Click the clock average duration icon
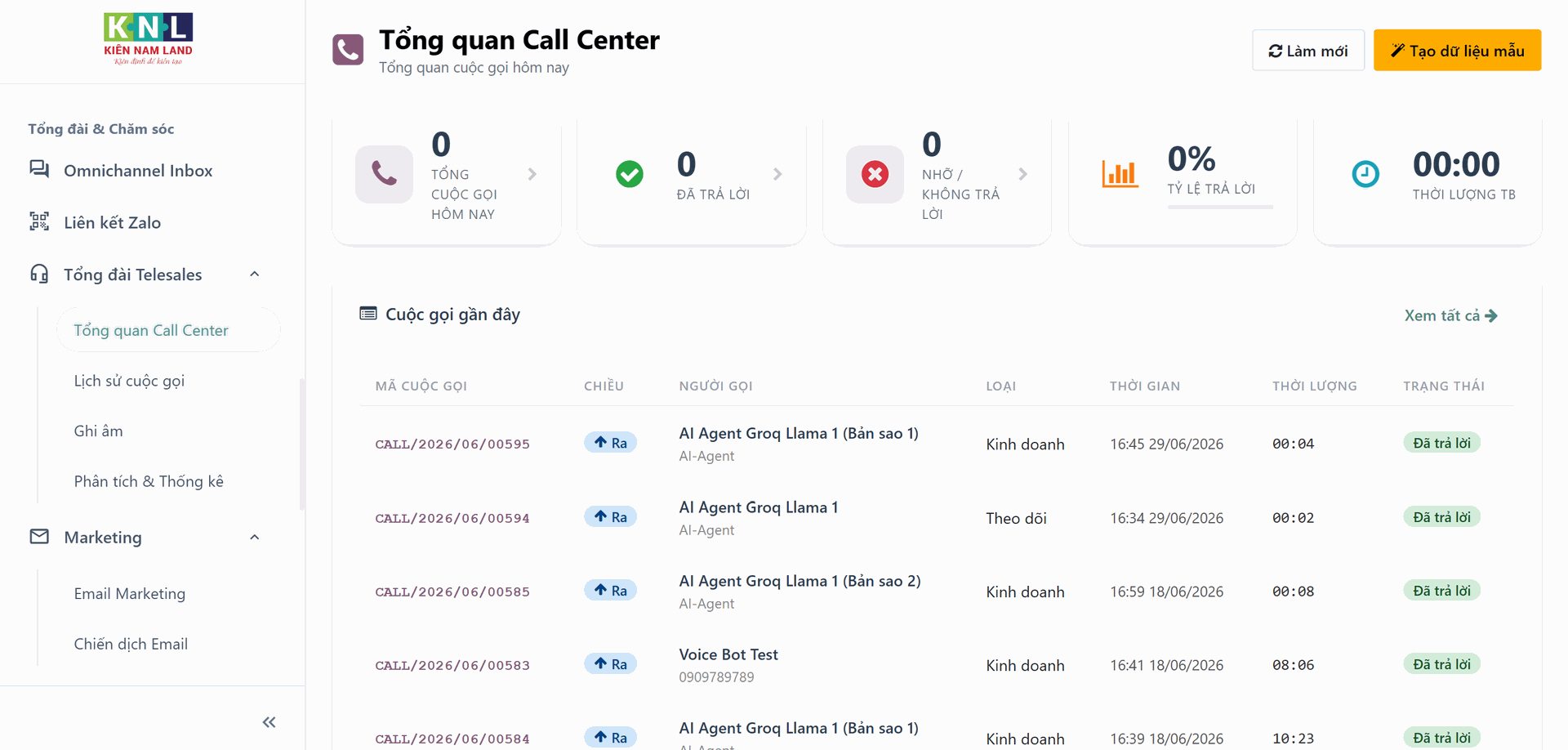 coord(1365,174)
